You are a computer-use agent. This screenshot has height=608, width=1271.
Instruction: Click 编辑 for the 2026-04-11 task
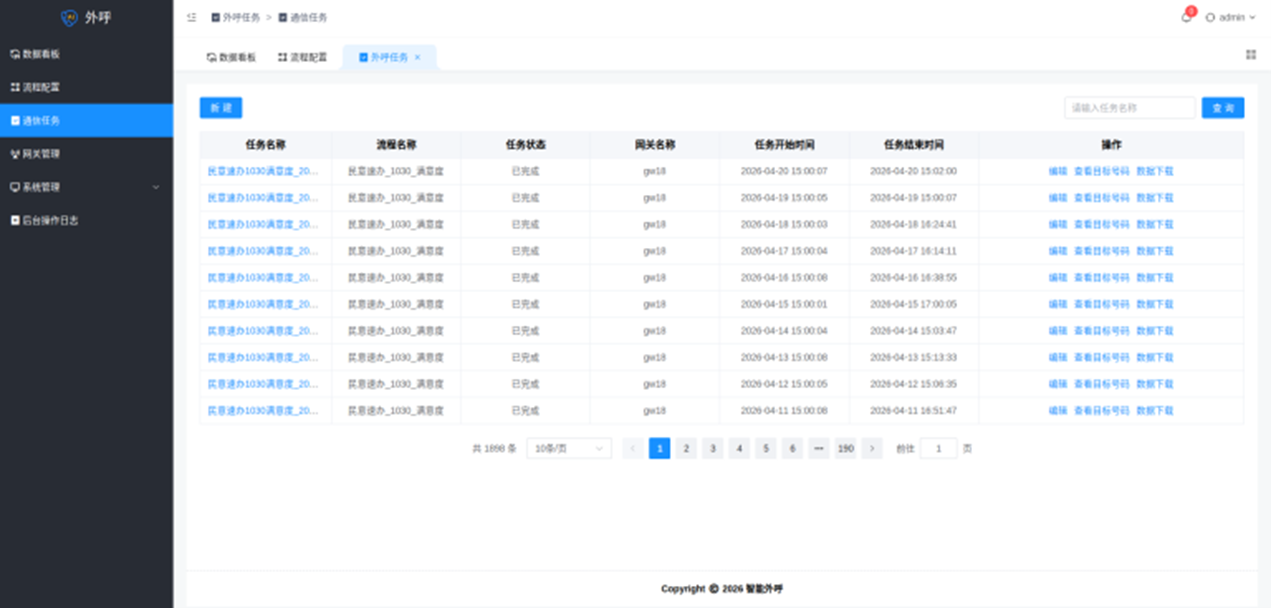click(x=1058, y=410)
